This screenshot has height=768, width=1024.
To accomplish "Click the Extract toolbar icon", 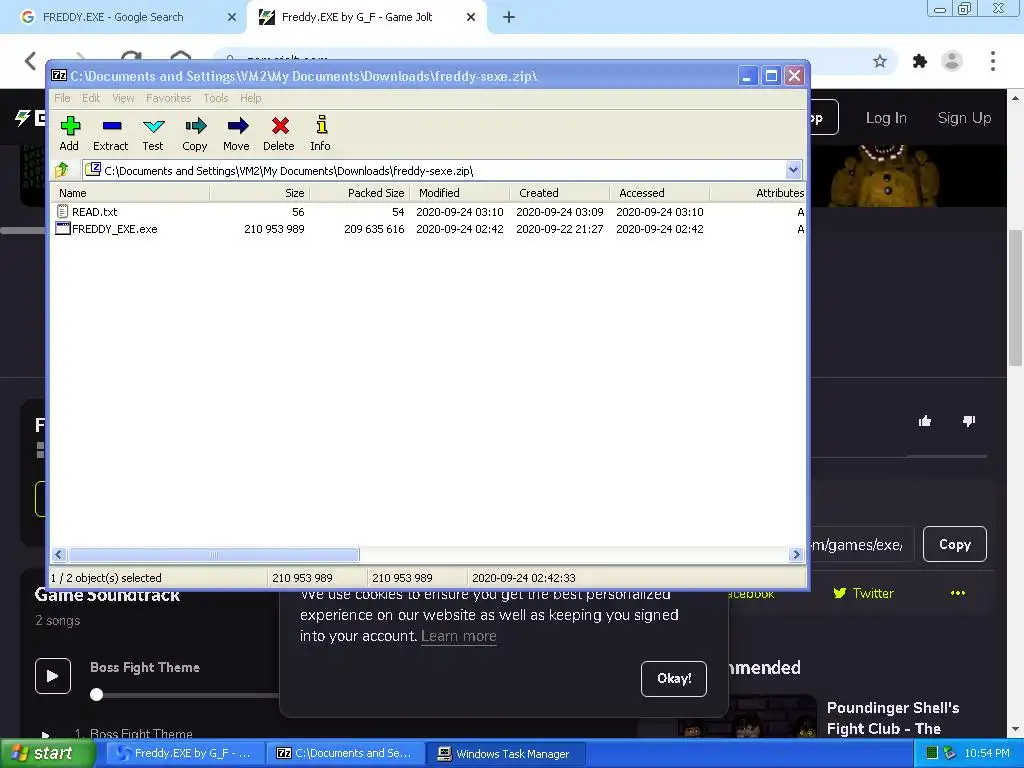I will point(112,126).
